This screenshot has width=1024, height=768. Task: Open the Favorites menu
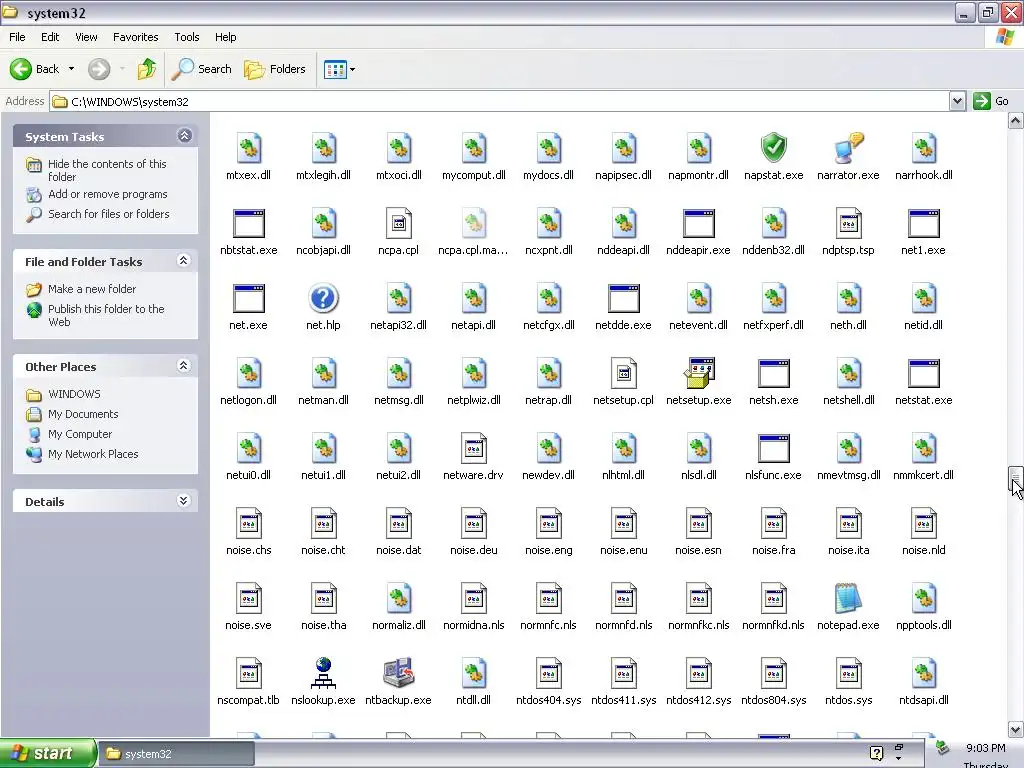point(135,37)
